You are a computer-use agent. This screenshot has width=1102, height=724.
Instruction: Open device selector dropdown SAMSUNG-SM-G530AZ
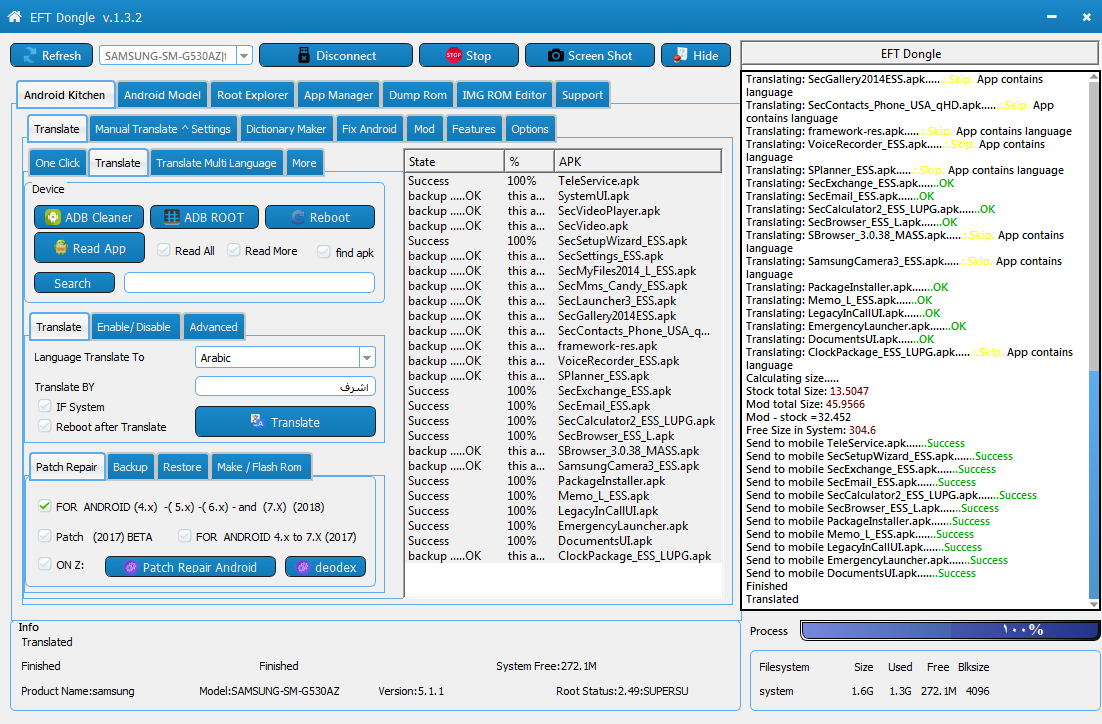tap(245, 56)
